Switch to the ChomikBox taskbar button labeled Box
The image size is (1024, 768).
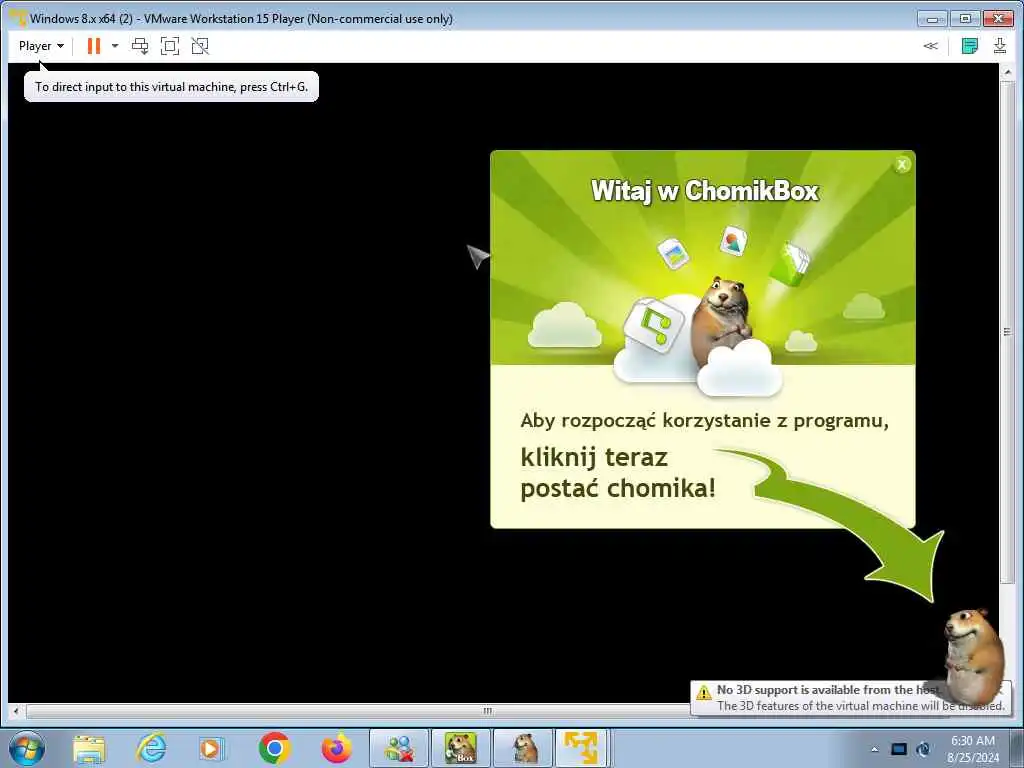[460, 748]
